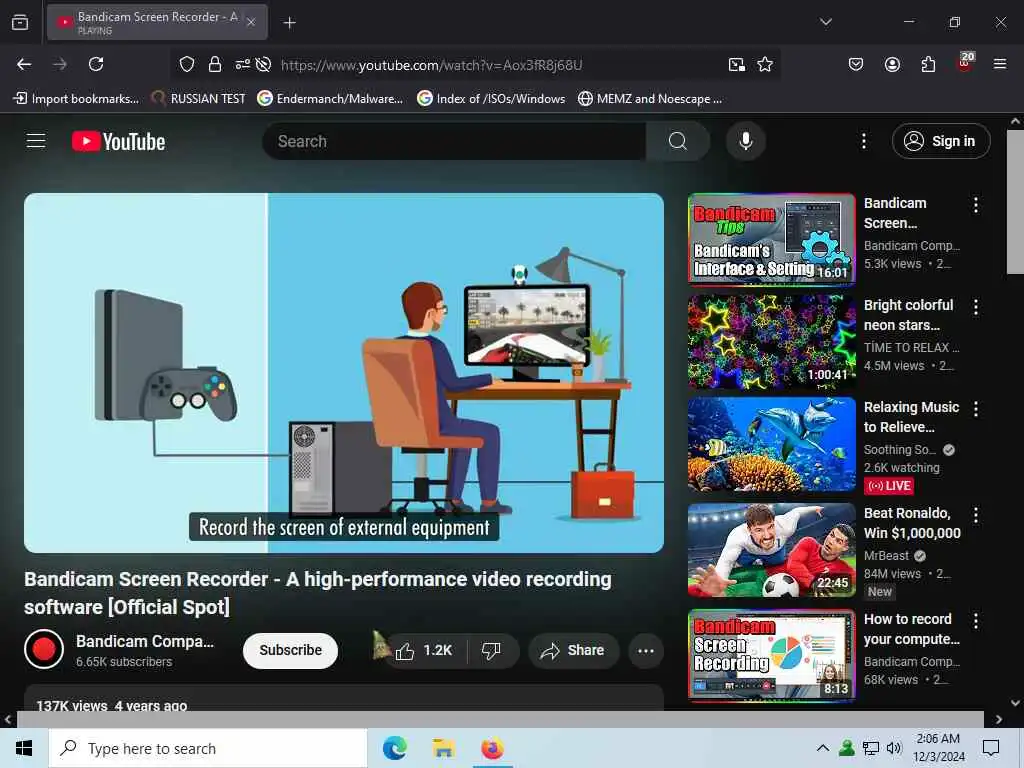Launch Microsoft Edge from taskbar
1024x768 pixels.
coord(394,748)
